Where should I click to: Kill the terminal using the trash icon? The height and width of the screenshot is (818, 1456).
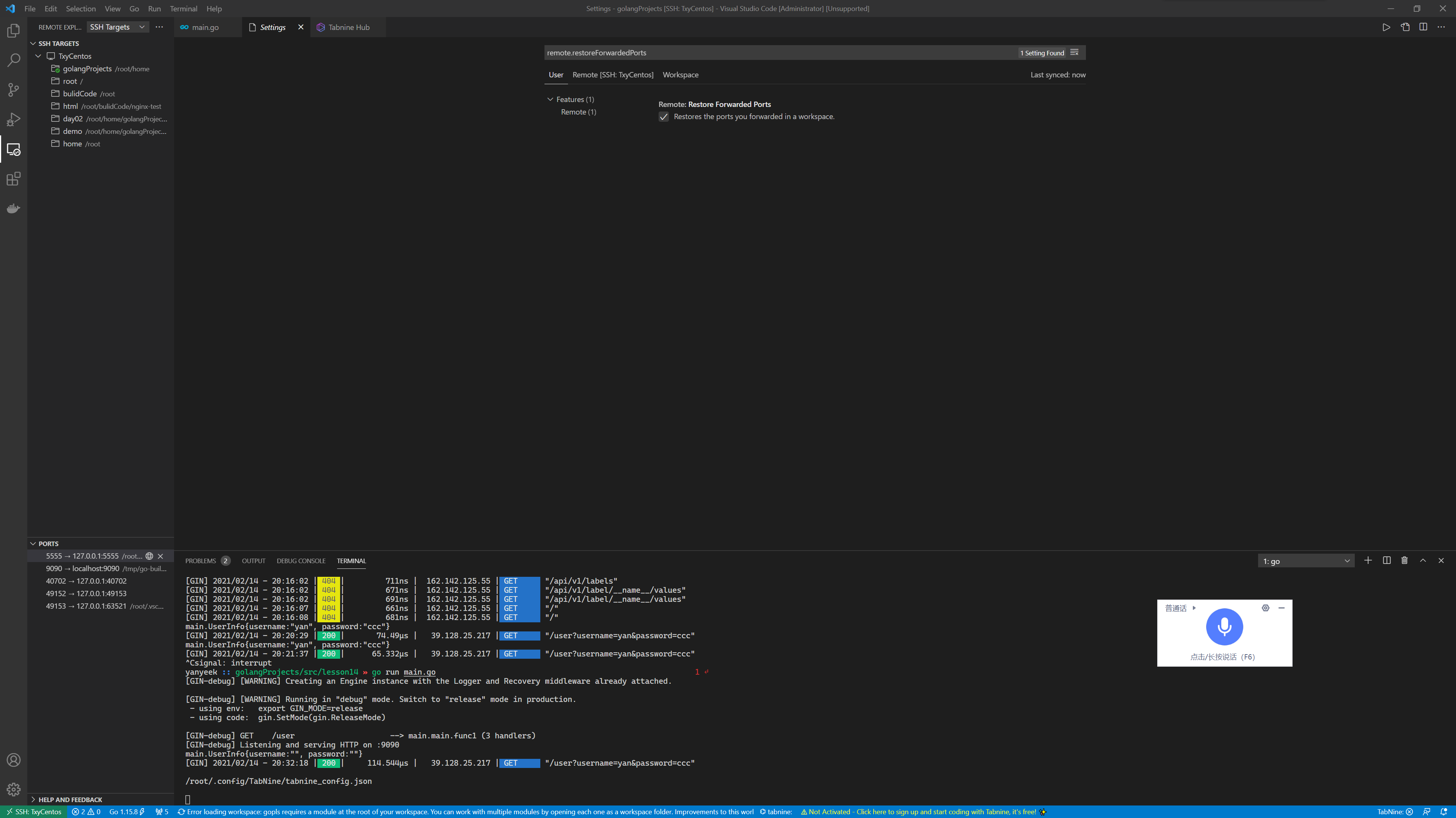tap(1404, 560)
